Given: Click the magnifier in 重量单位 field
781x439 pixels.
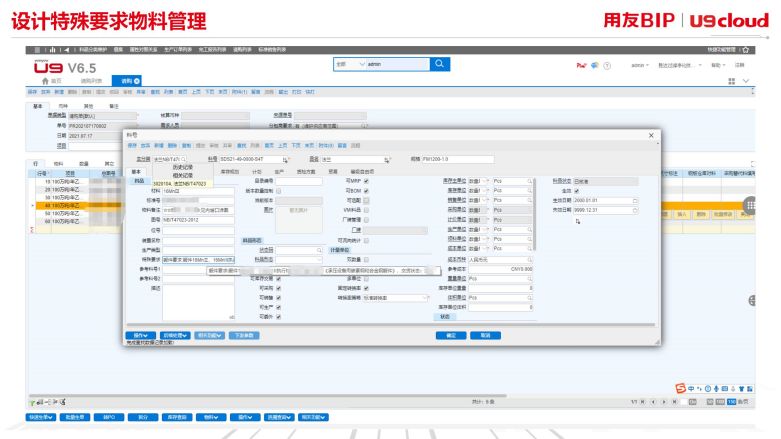Looking at the screenshot, I should tap(529, 279).
